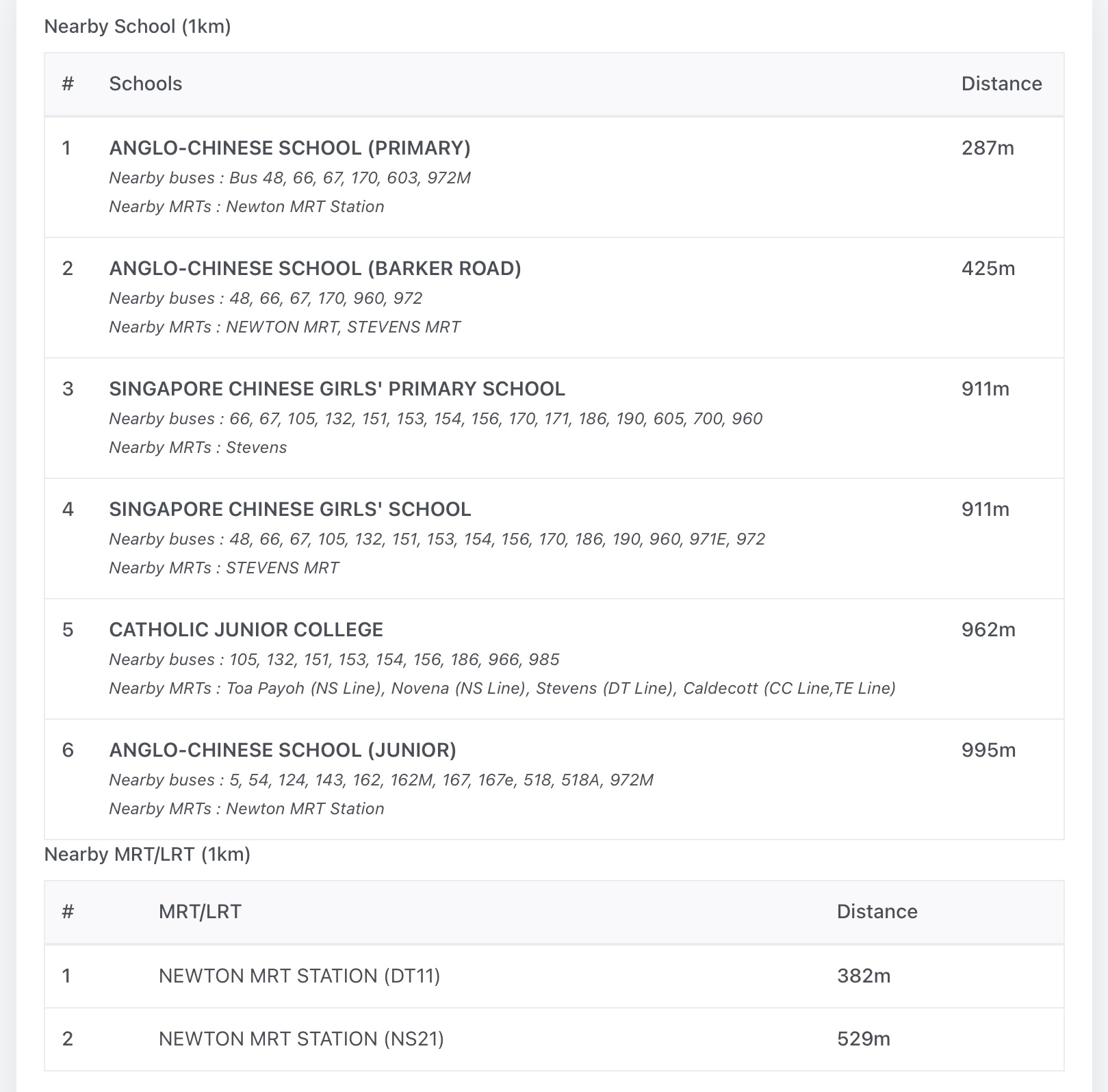
Task: Click the 'NEWTON MRT, STEVENS MRT' nearby MRTs text
Action: (x=343, y=327)
